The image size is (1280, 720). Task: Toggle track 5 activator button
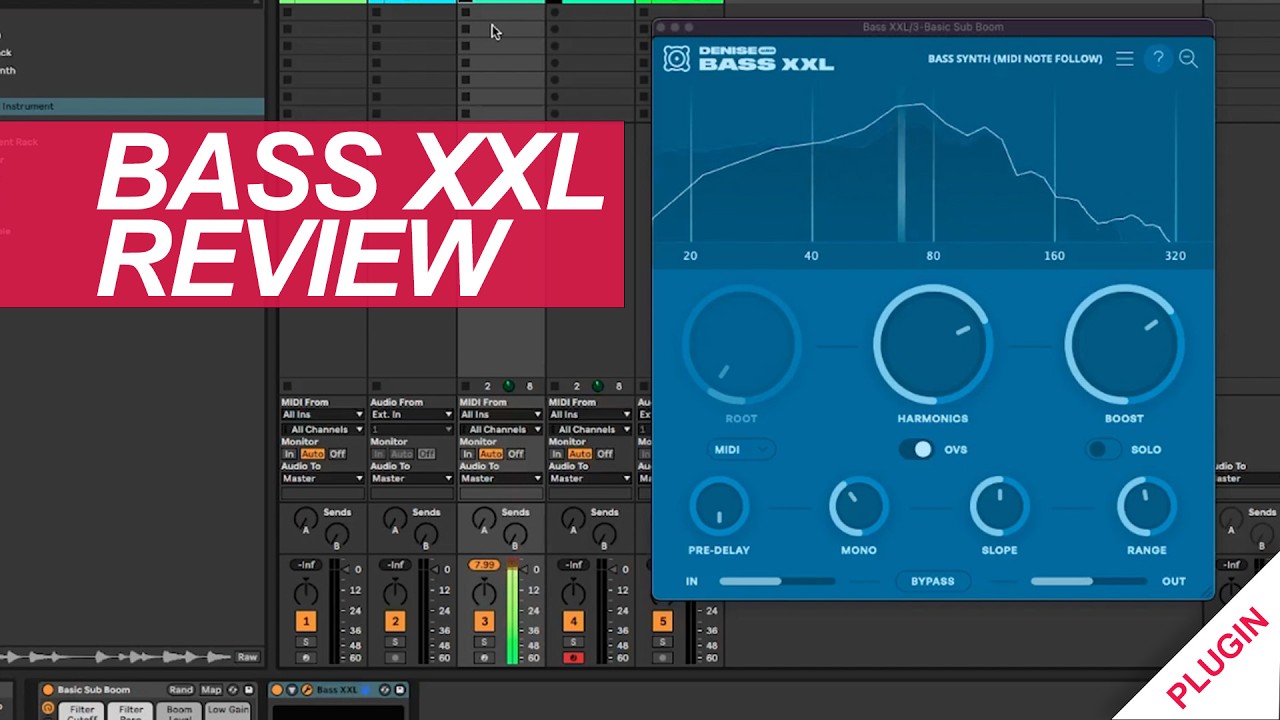(x=662, y=622)
